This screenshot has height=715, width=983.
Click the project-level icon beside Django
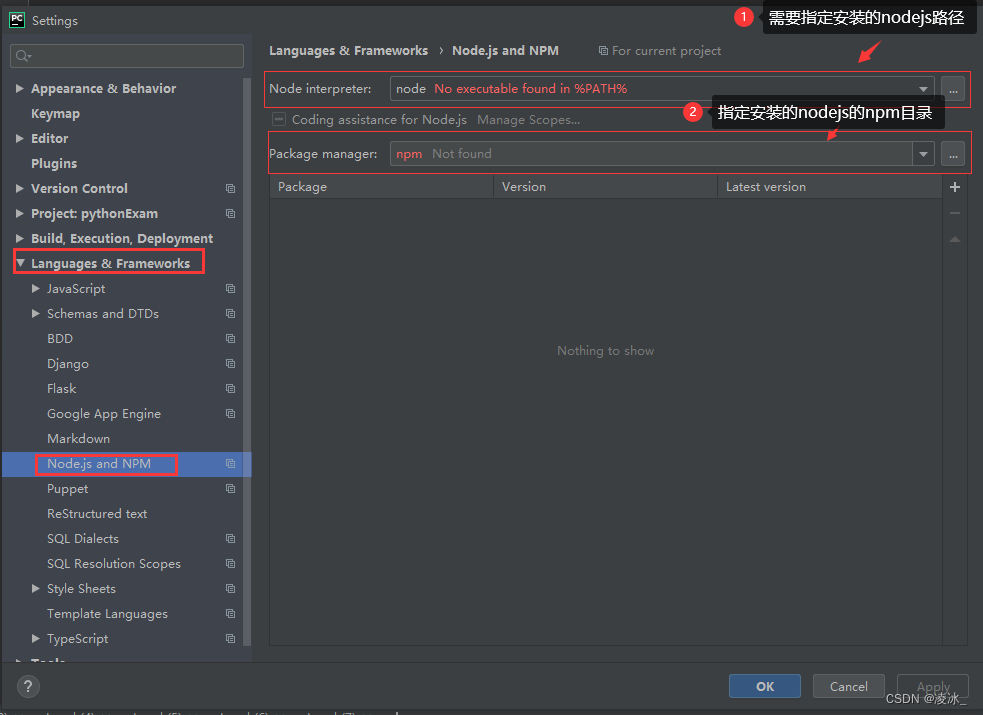230,363
